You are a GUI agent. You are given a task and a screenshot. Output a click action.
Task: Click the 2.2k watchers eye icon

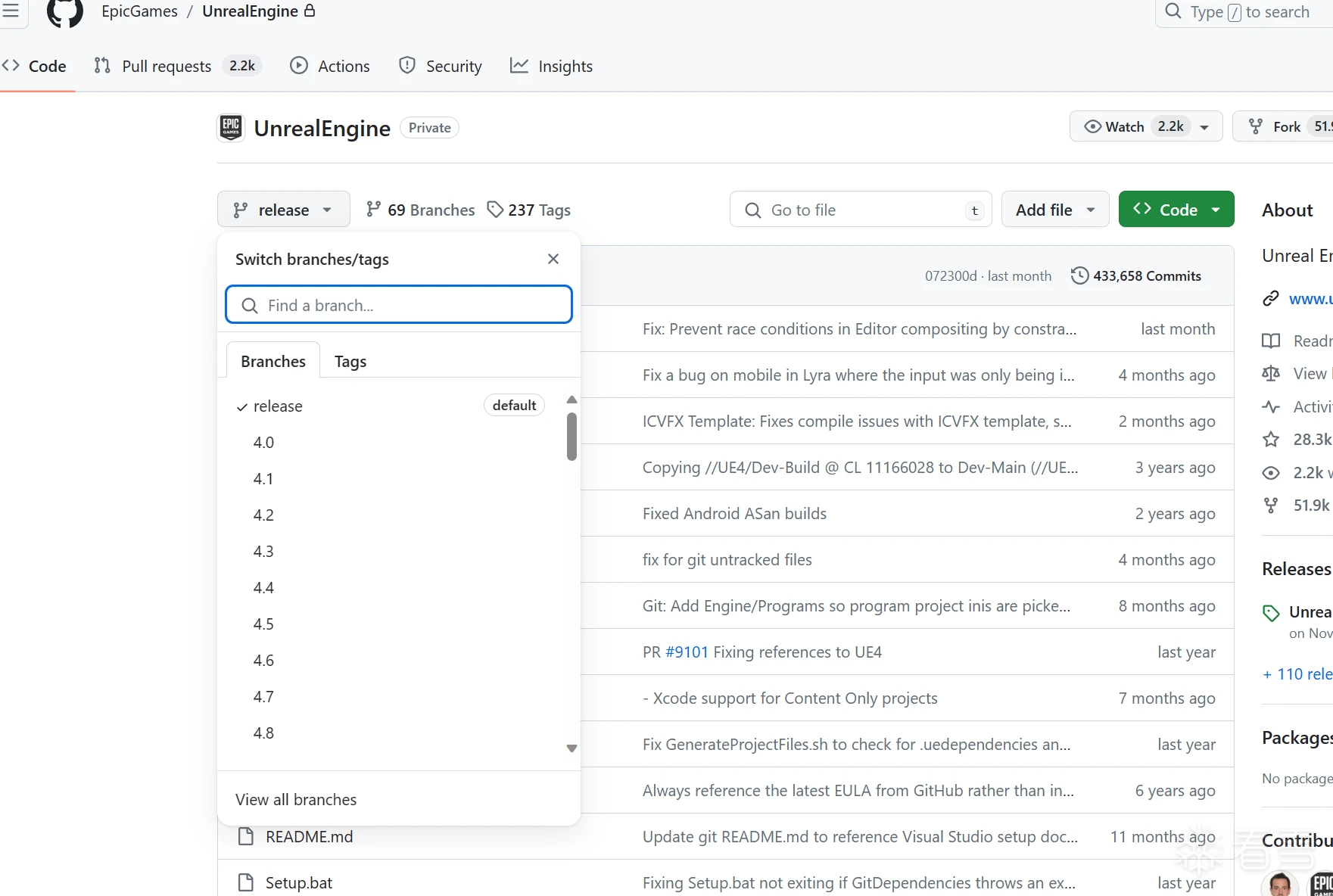pos(1271,473)
